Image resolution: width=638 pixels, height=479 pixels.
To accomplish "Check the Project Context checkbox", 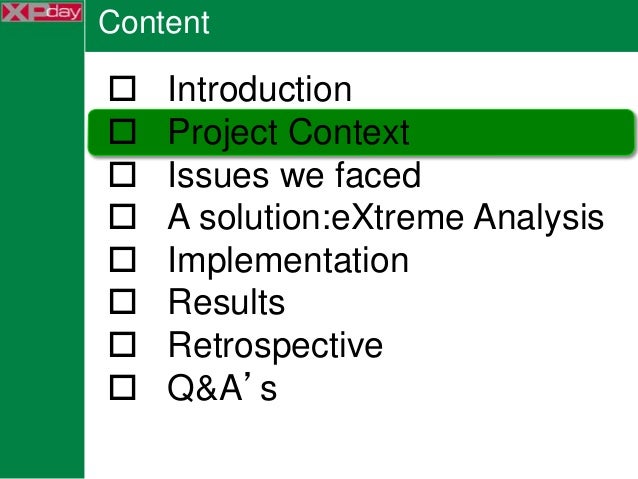I will point(122,131).
